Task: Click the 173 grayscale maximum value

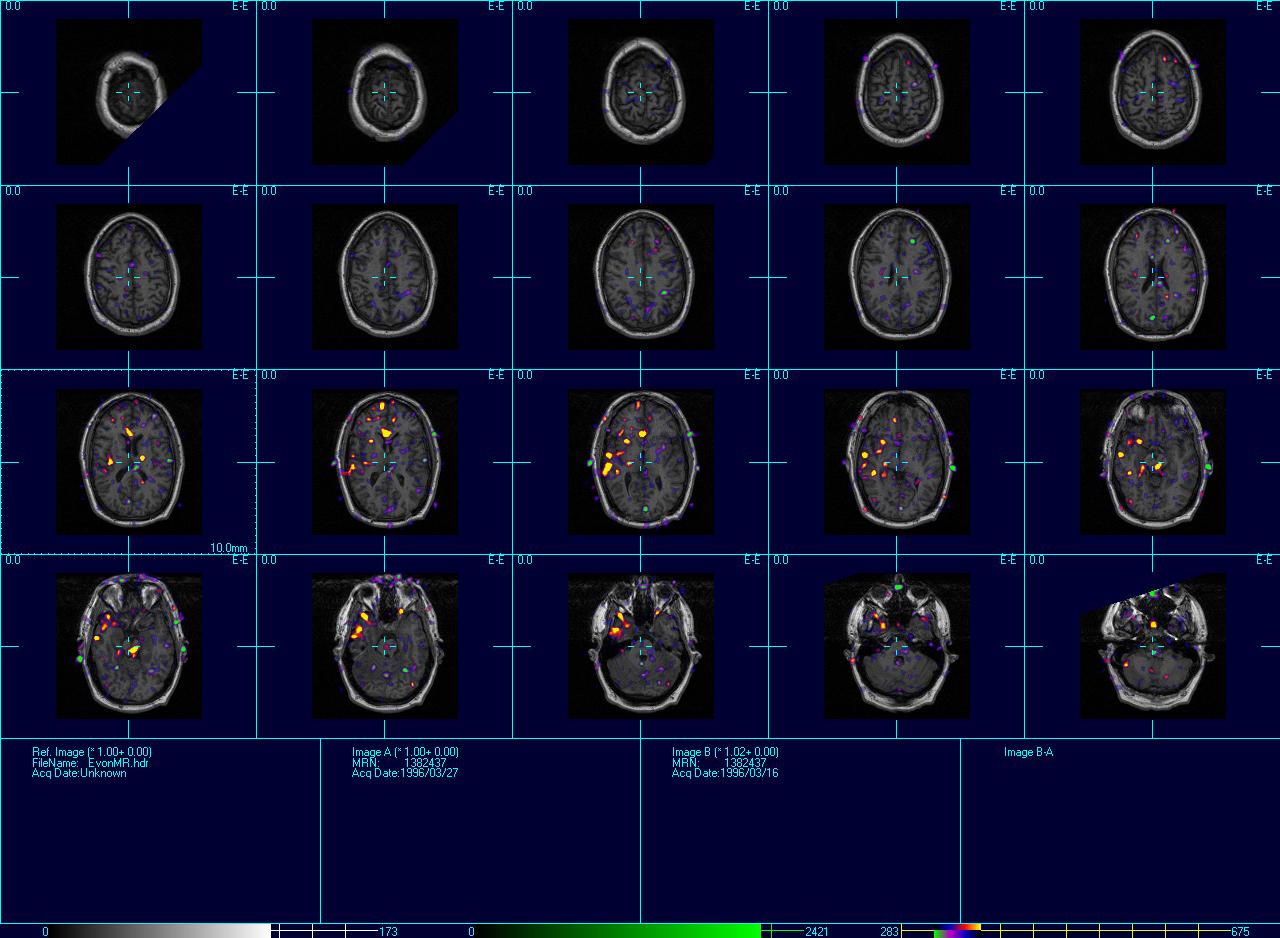Action: pyautogui.click(x=388, y=932)
